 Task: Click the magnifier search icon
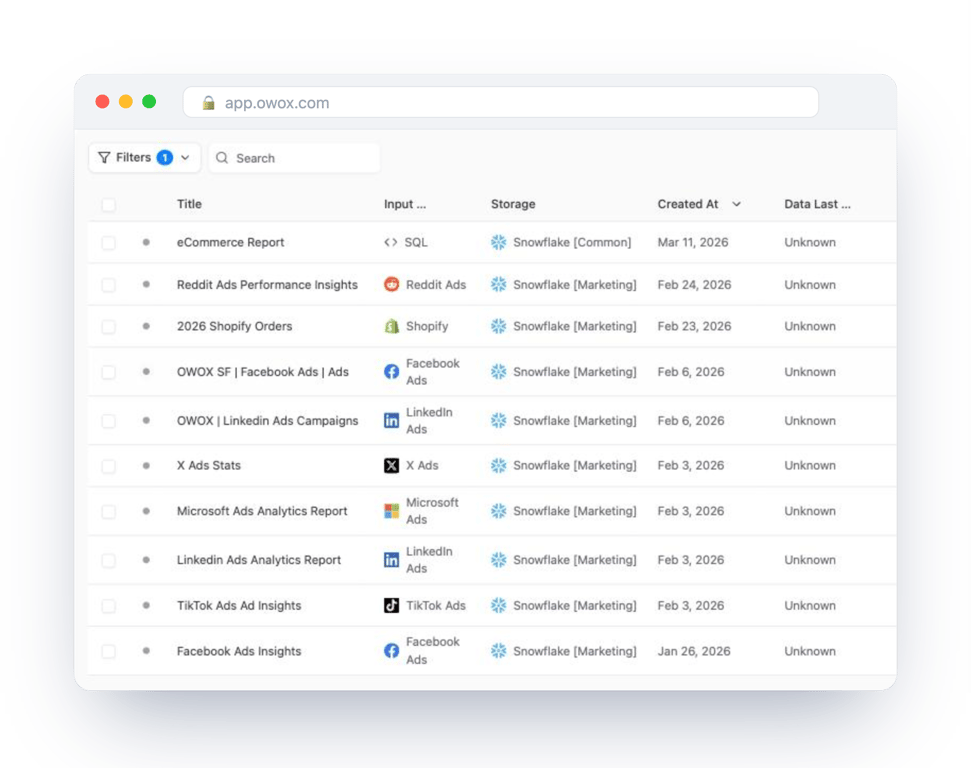click(x=222, y=158)
